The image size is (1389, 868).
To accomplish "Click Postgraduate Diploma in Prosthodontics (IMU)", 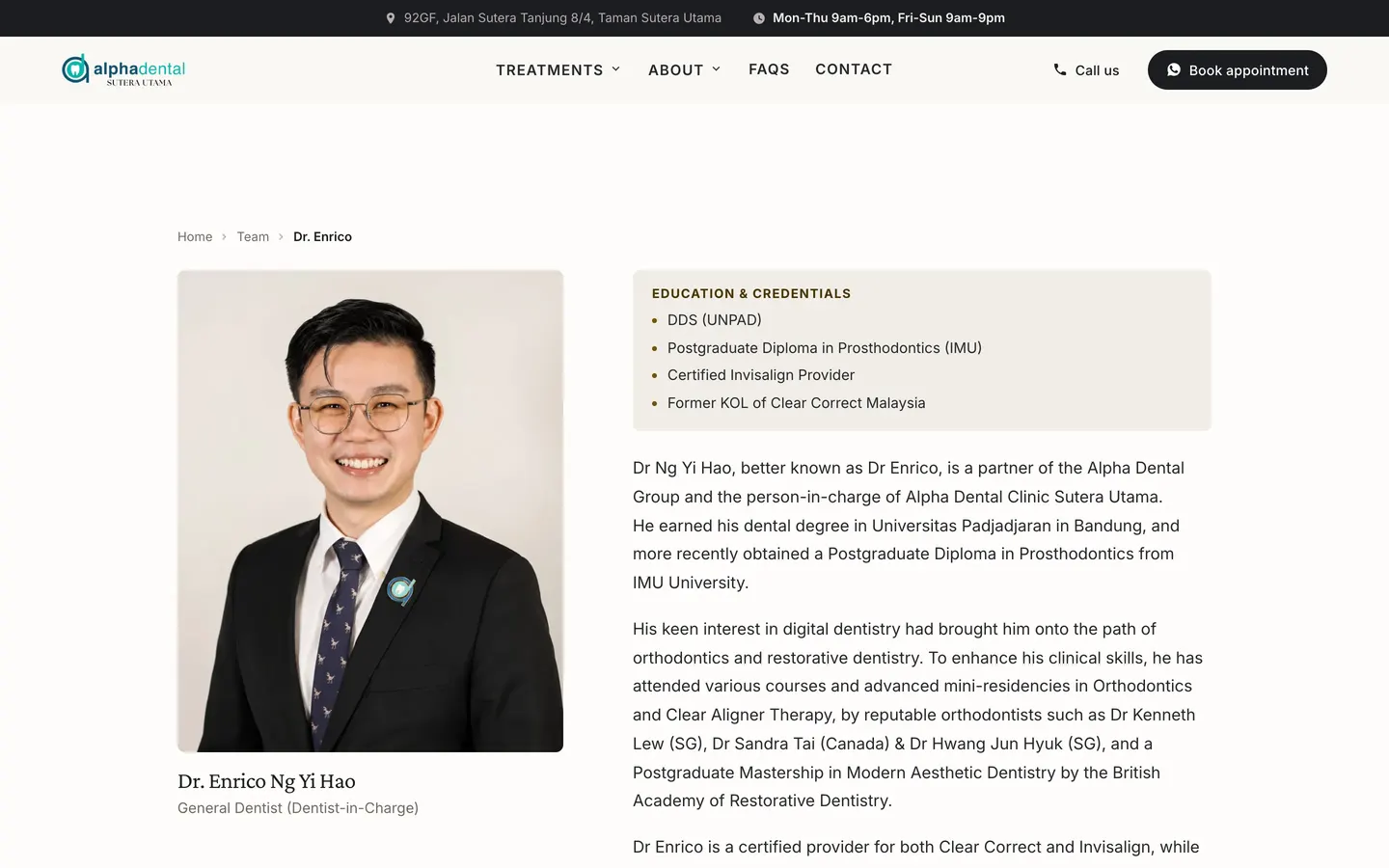I will [825, 348].
